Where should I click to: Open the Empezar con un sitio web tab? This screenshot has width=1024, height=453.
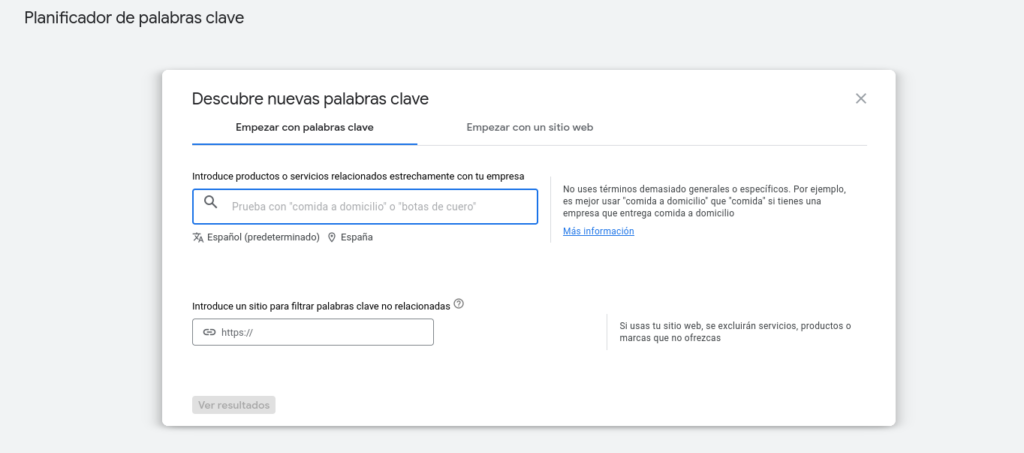pyautogui.click(x=530, y=128)
